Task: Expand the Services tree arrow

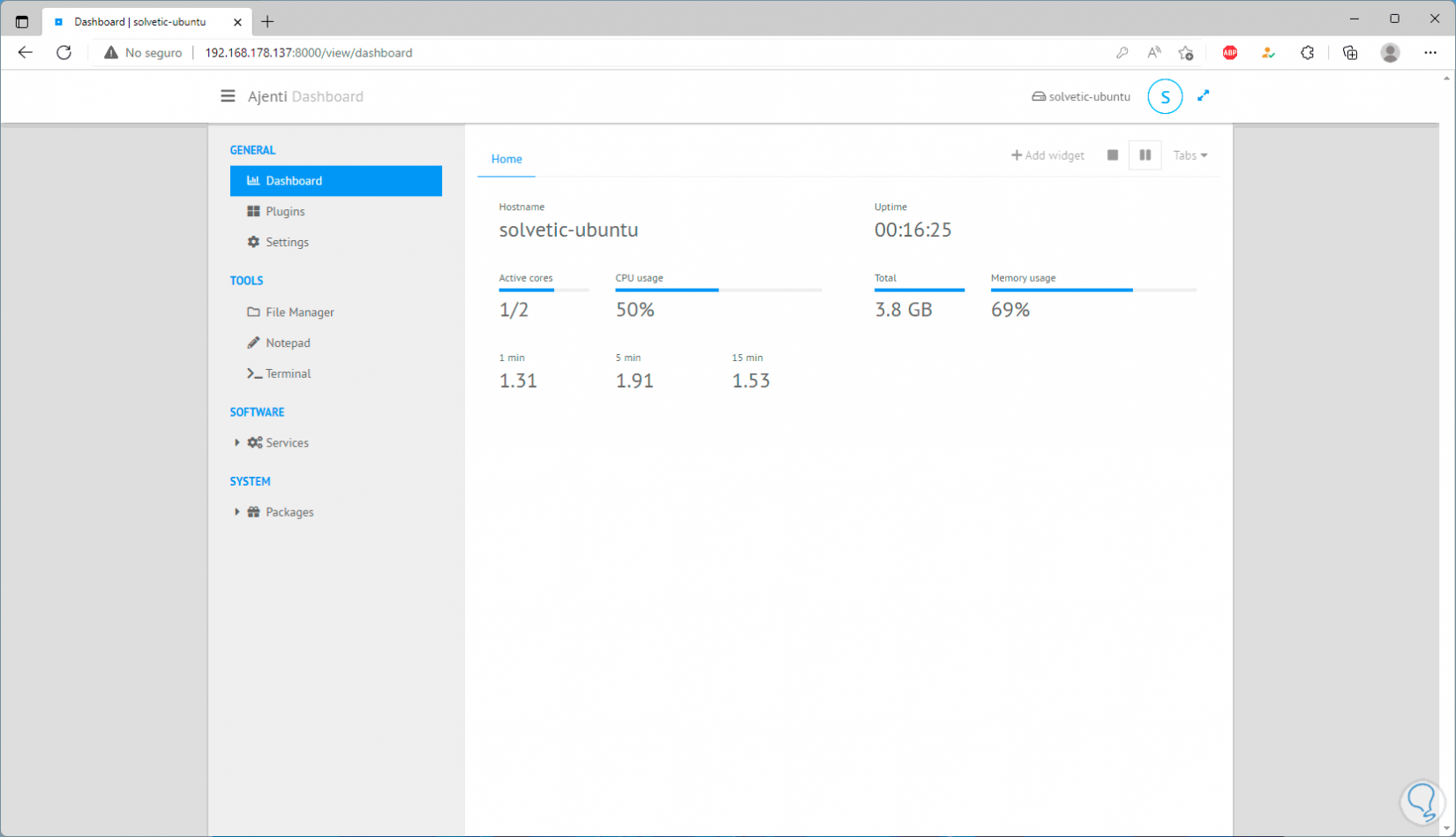Action: click(236, 442)
